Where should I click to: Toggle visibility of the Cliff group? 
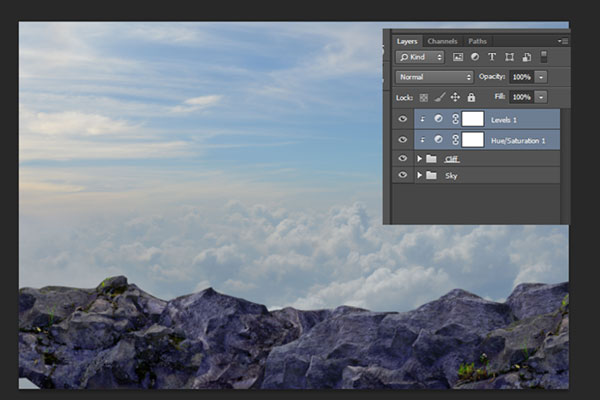pos(403,158)
